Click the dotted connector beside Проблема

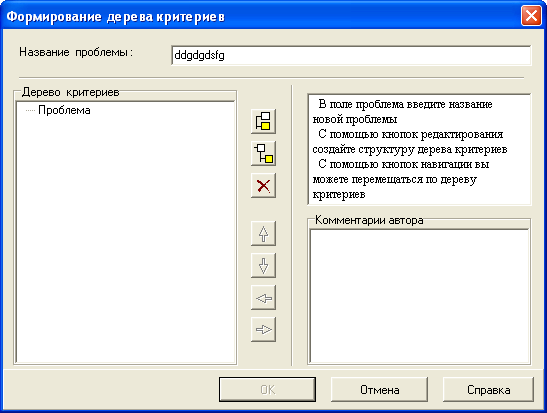[30, 111]
